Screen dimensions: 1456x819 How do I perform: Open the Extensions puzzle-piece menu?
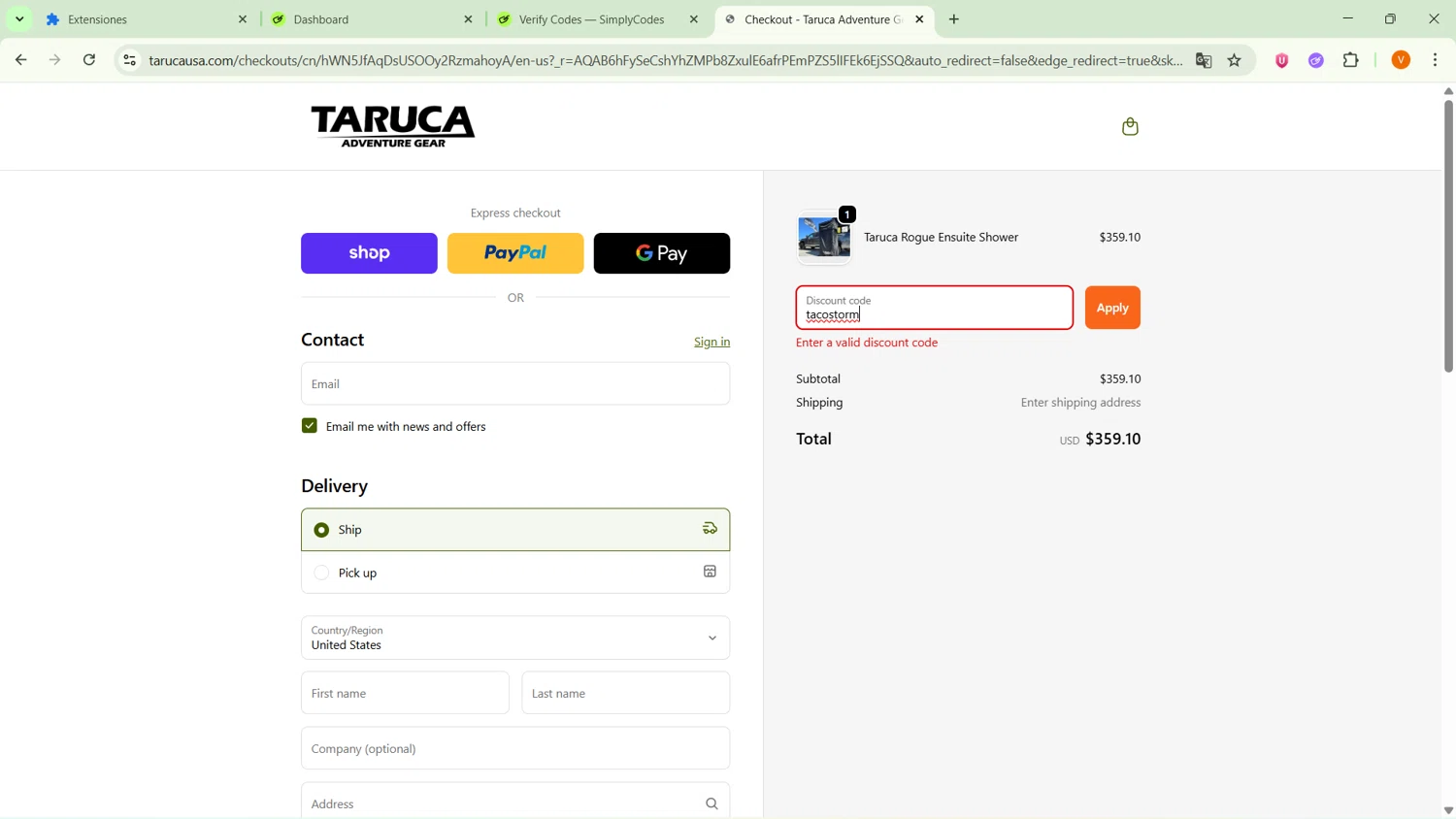tap(1351, 60)
